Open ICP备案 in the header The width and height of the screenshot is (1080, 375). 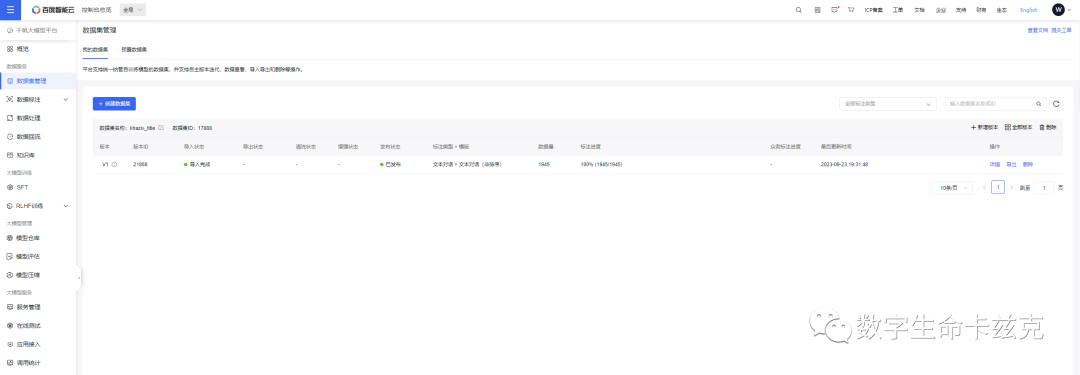click(x=874, y=10)
